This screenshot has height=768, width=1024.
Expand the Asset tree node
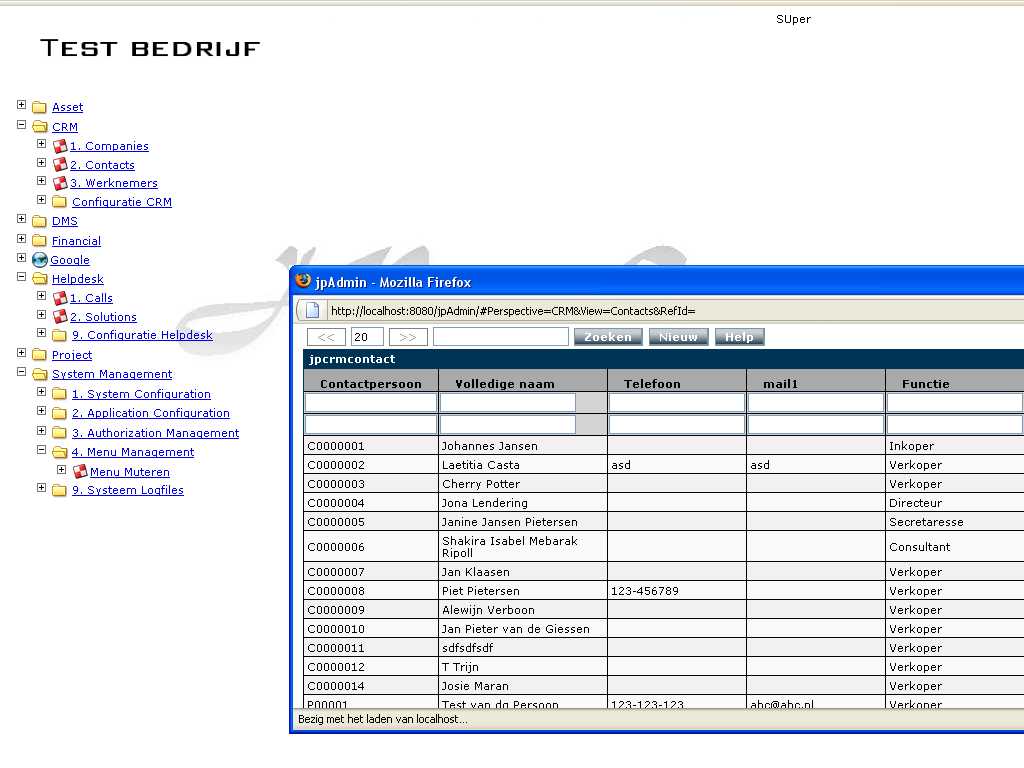coord(22,105)
